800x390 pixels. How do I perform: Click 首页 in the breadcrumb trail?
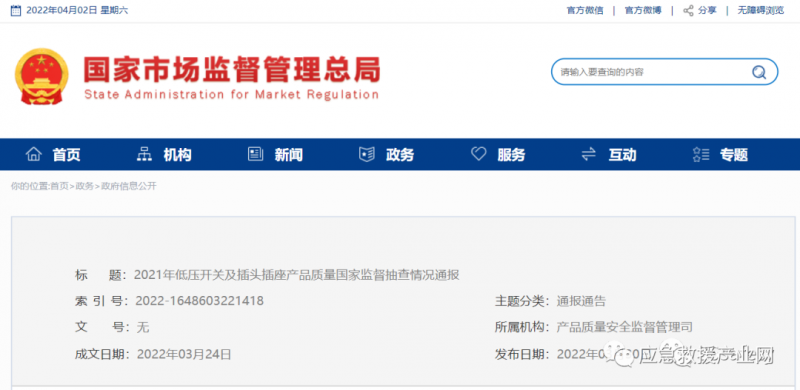point(59,186)
